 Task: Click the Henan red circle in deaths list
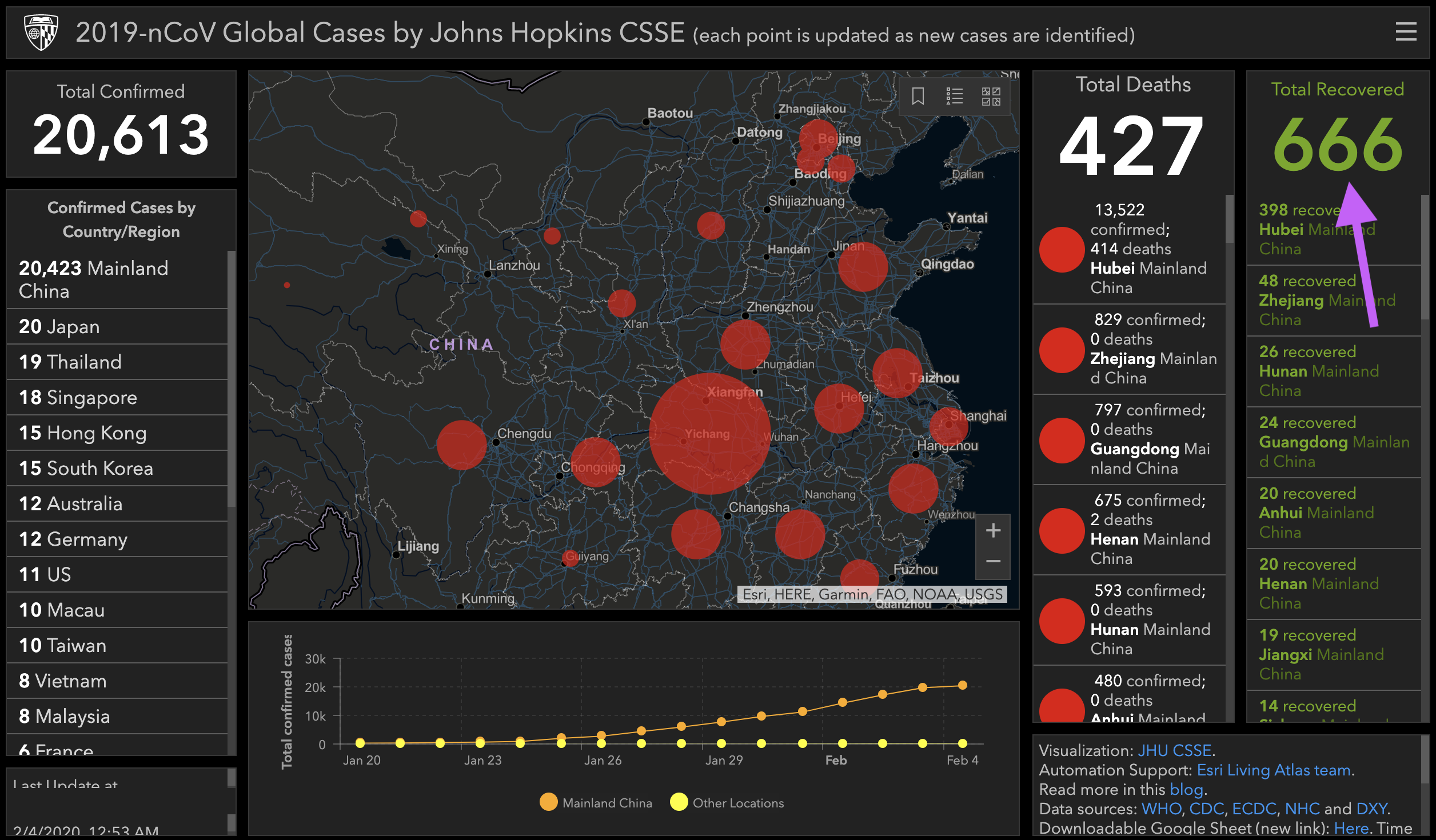(x=1062, y=531)
